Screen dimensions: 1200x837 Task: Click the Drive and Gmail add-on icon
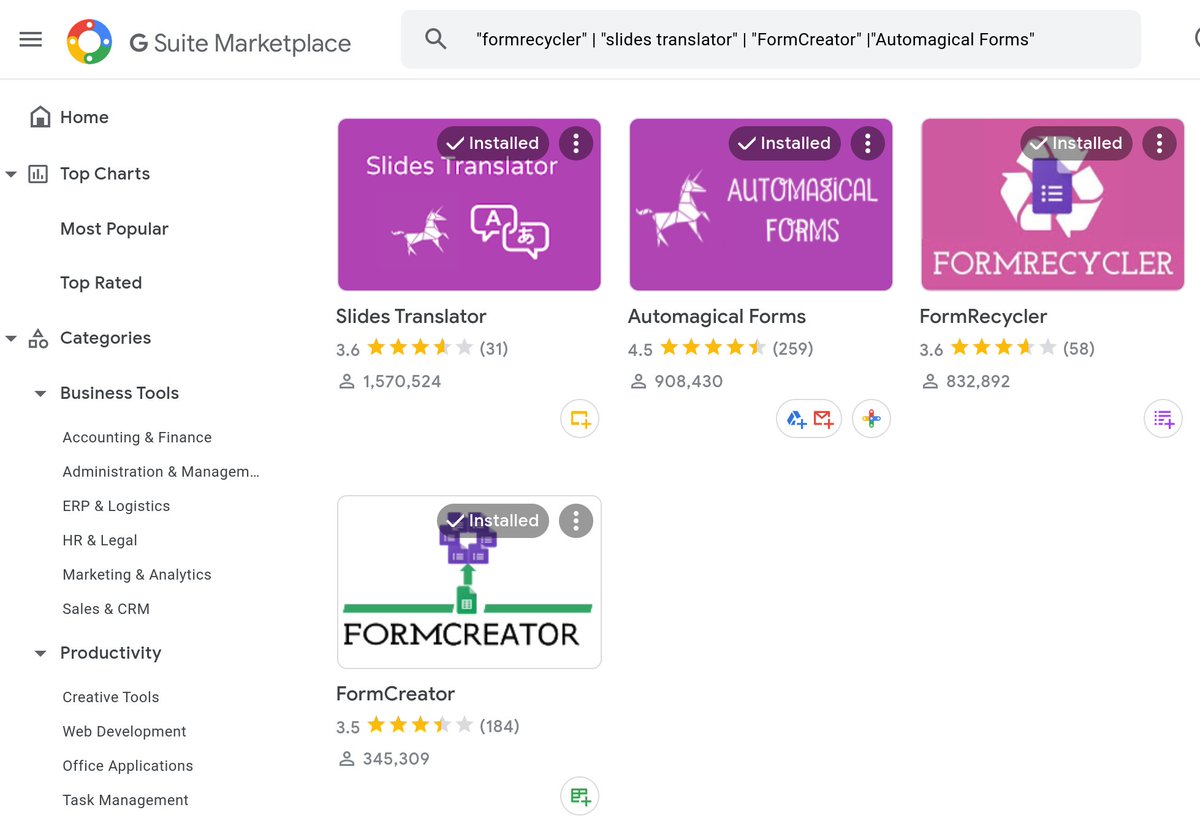click(x=809, y=419)
